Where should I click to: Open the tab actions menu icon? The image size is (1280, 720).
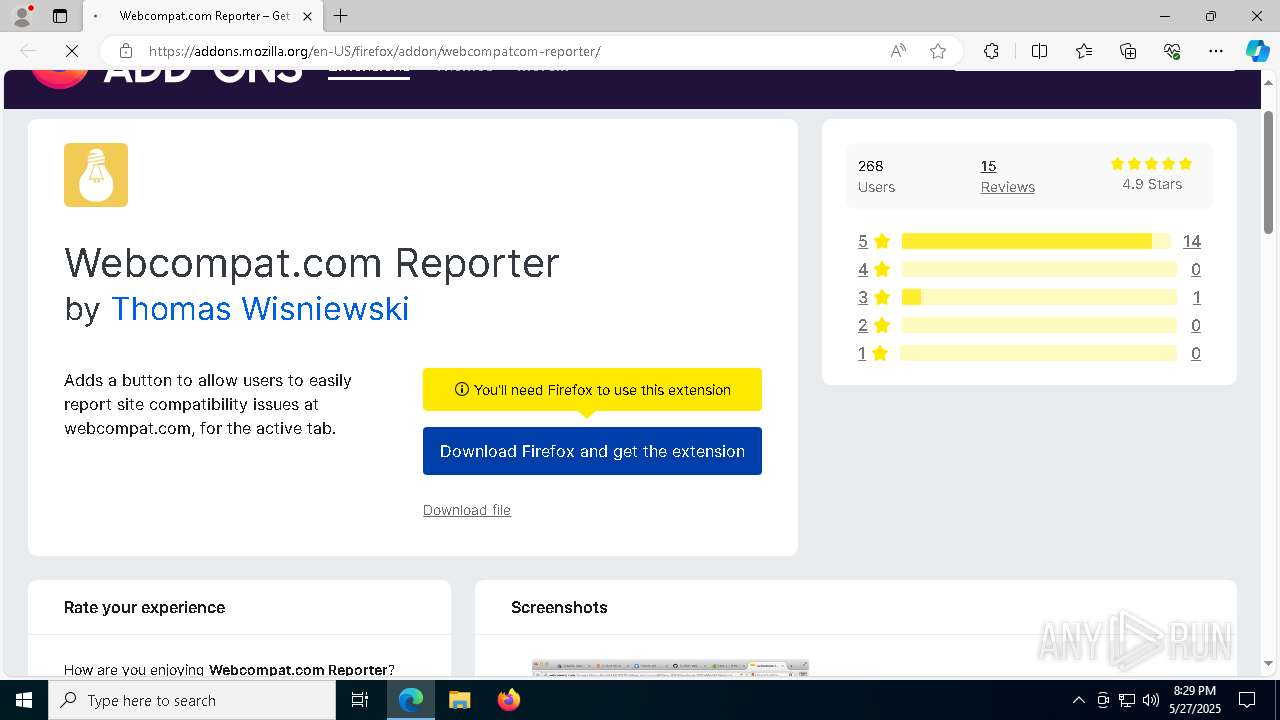[x=60, y=16]
